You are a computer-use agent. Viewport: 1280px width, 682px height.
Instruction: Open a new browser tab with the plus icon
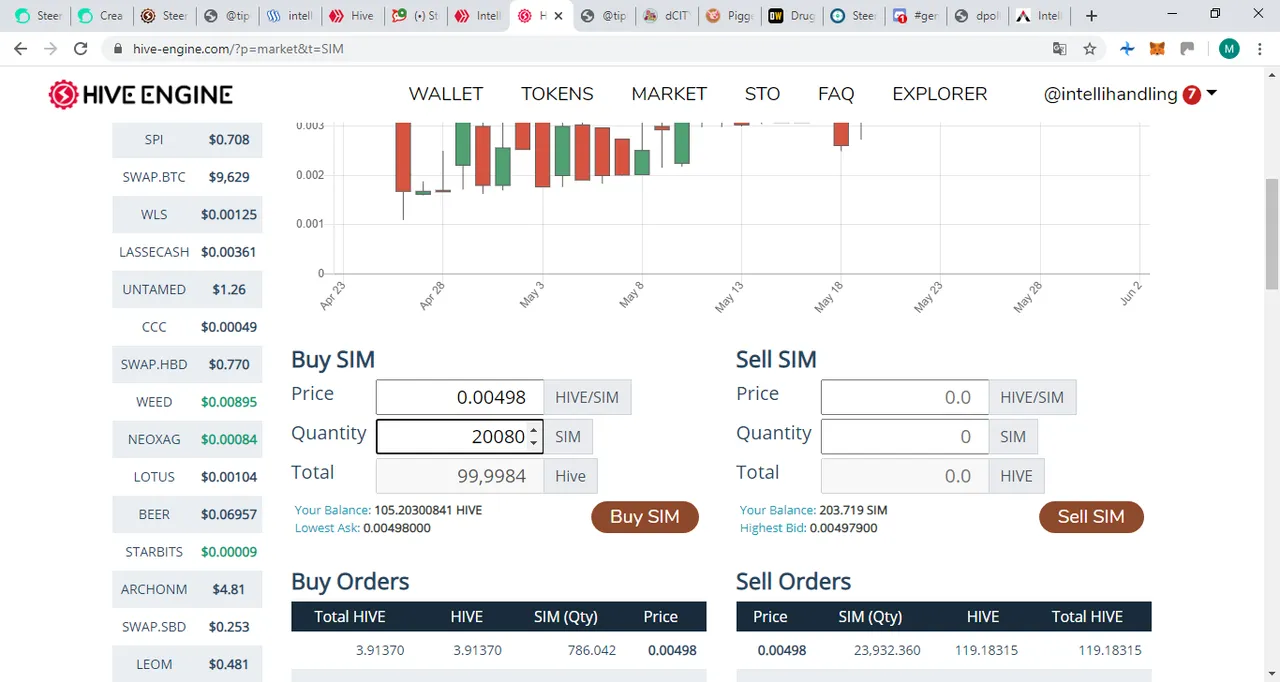[x=1091, y=16]
